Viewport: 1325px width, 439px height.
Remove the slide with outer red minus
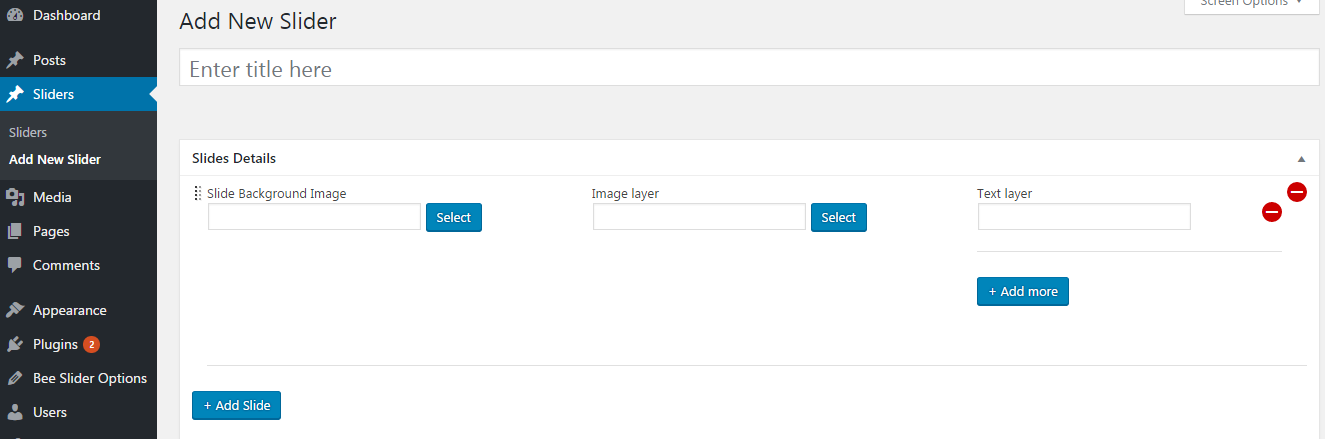click(x=1296, y=192)
